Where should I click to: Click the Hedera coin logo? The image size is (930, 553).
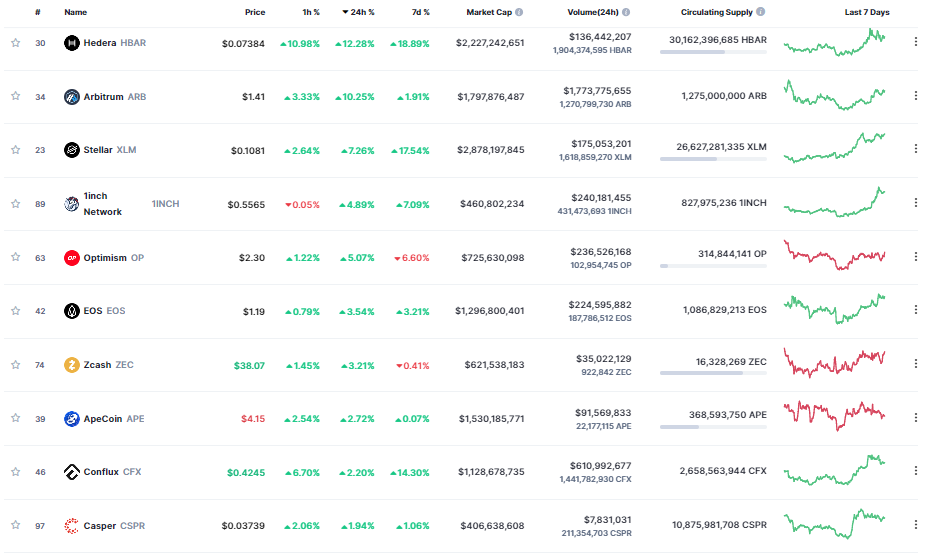tap(72, 43)
